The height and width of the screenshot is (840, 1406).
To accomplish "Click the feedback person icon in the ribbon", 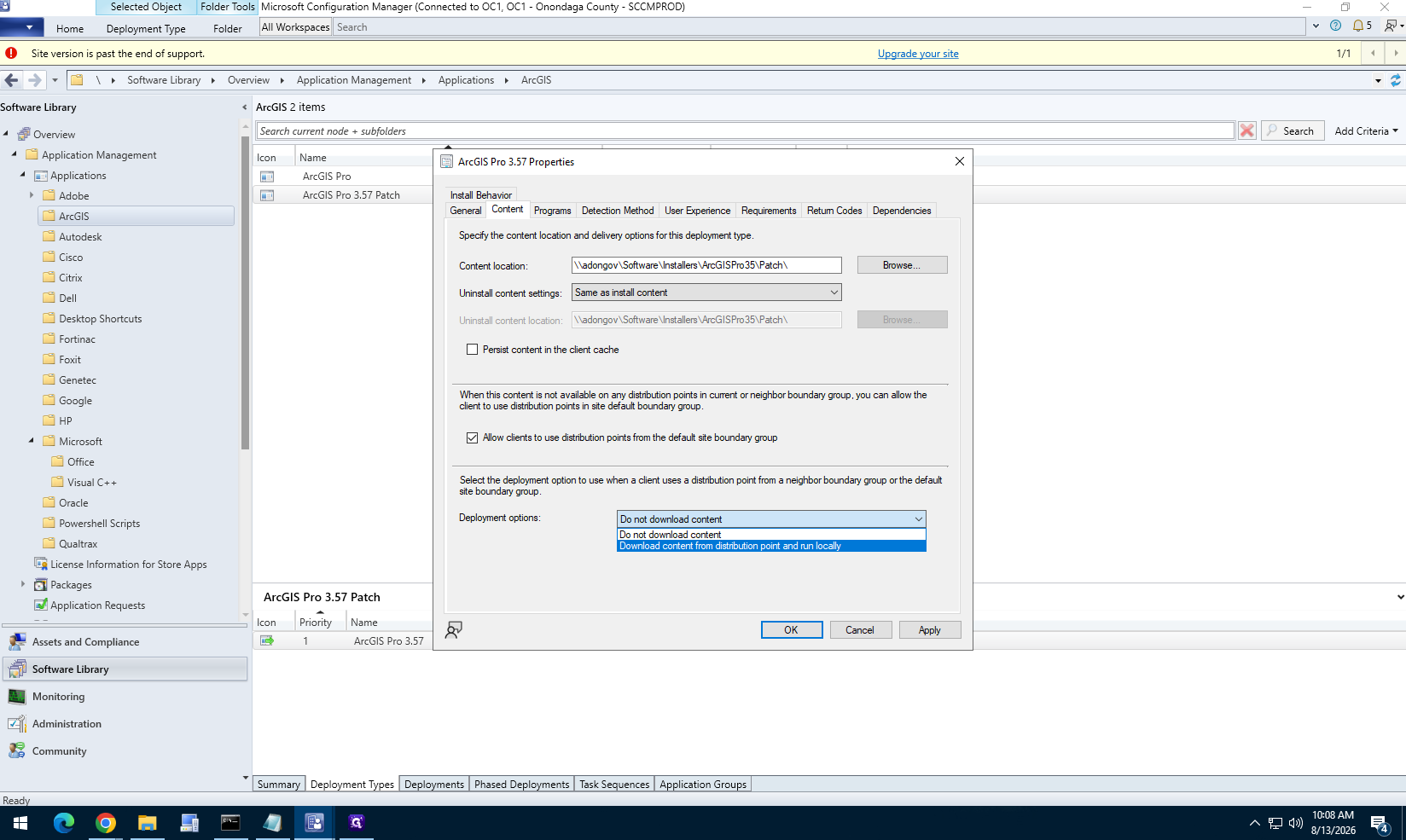I will coord(1391,26).
